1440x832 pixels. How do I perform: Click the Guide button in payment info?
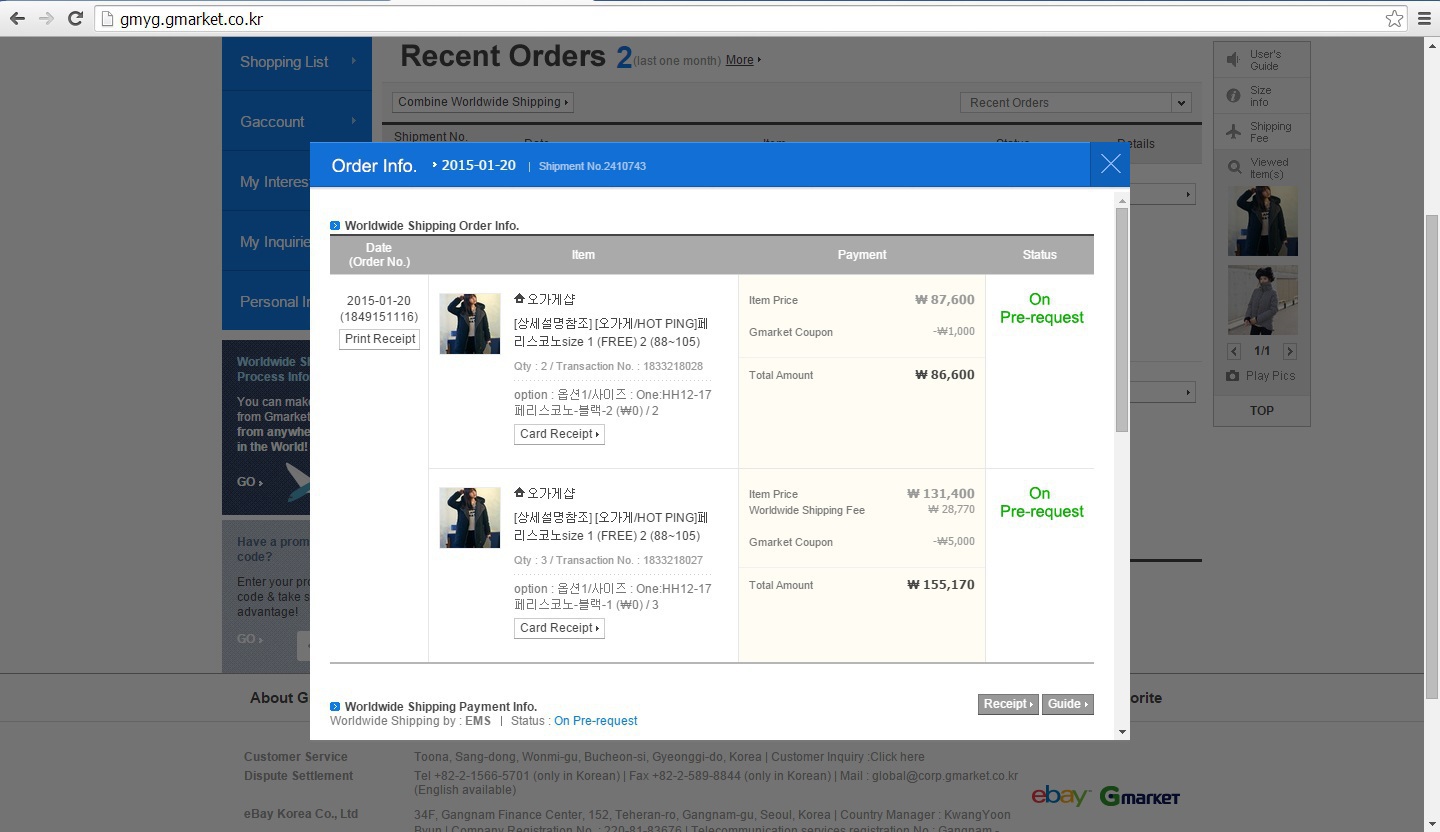1068,704
